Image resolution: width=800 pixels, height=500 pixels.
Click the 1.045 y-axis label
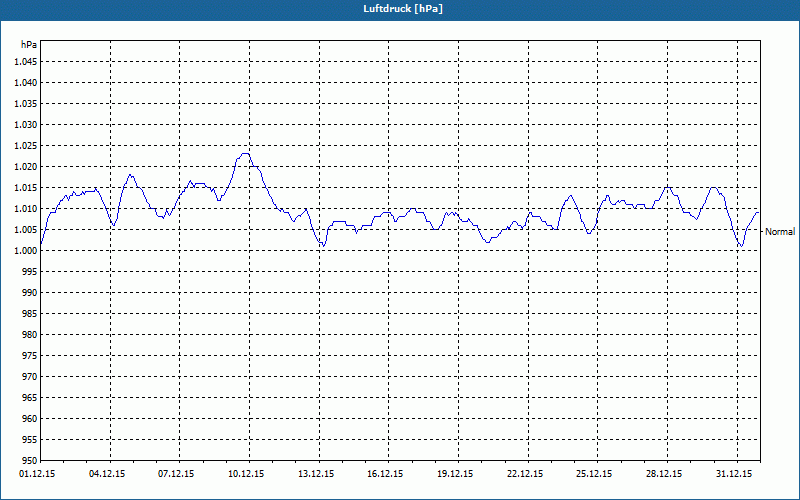[x=27, y=62]
